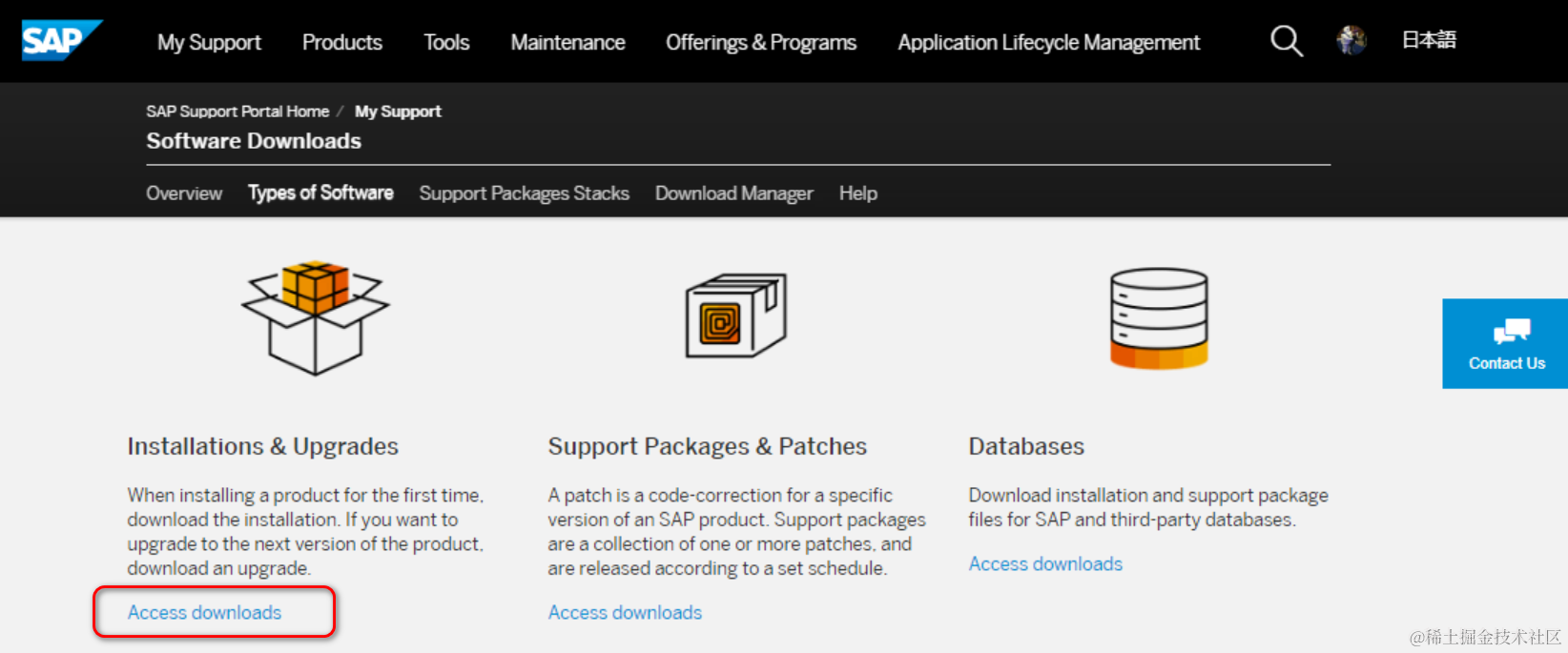The image size is (1568, 653).
Task: Open the My Support menu
Action: [209, 42]
